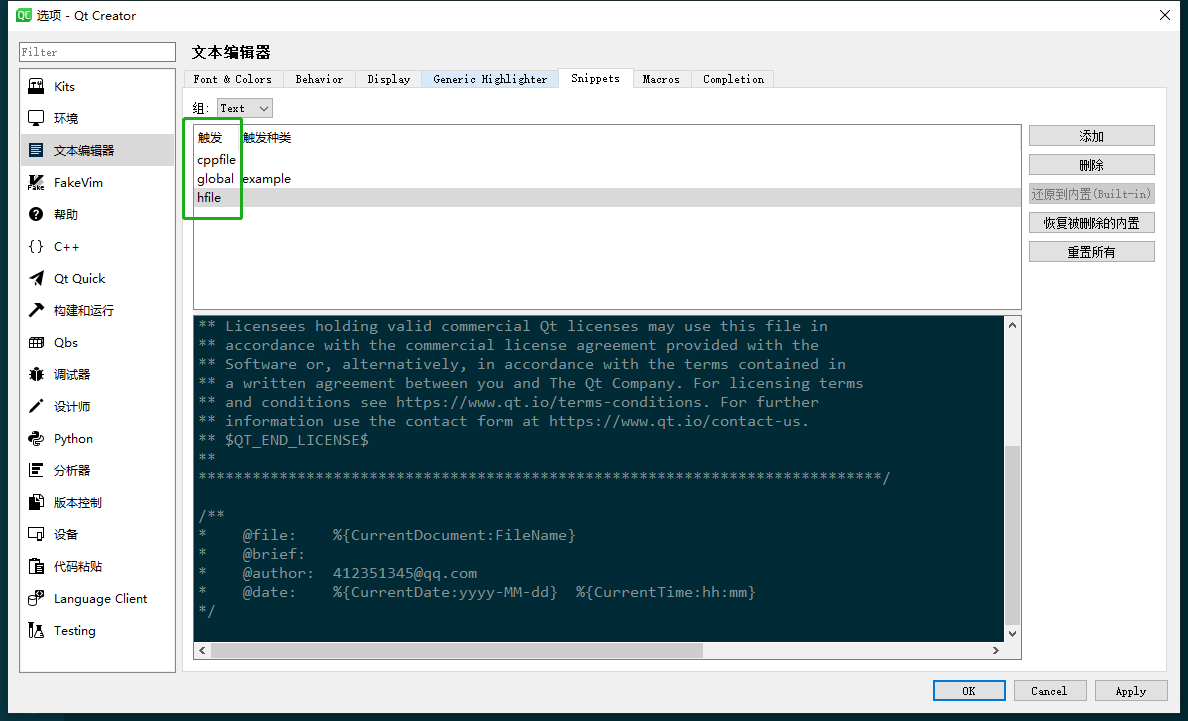
Task: Click the 重置所有 (Reset All) button
Action: tap(1091, 252)
